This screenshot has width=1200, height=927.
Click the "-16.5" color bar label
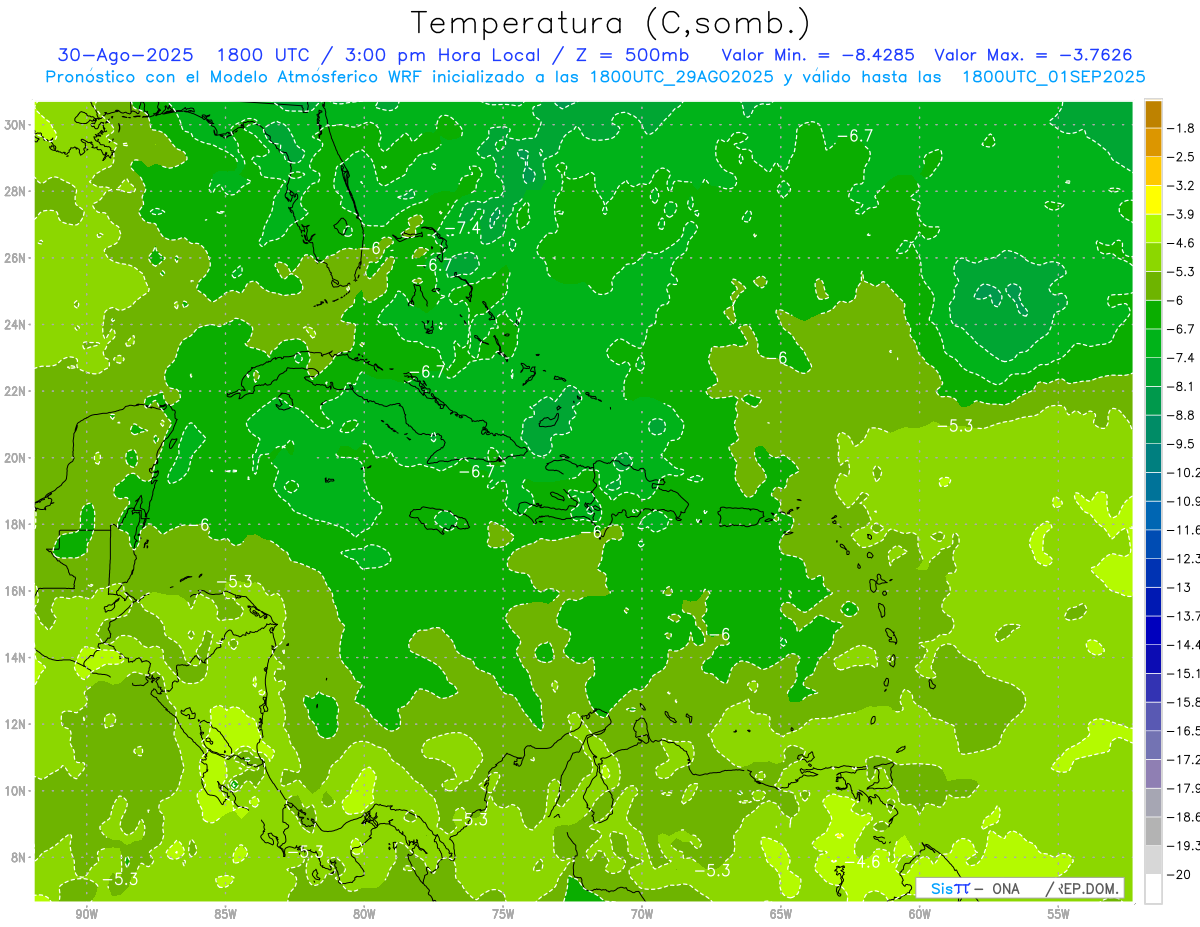(1184, 732)
